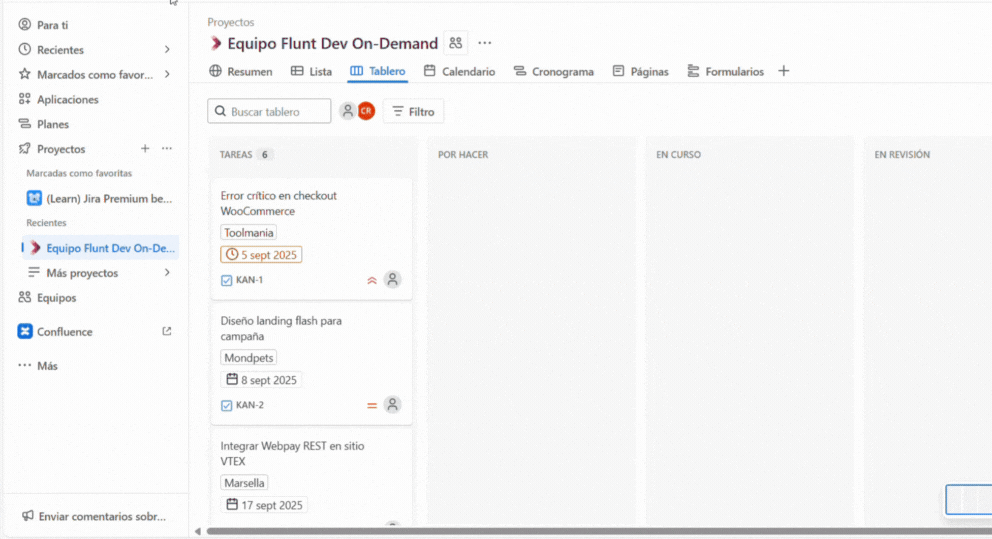Expand the Recientes sidebar submenu
This screenshot has width=992, height=539.
[x=167, y=50]
